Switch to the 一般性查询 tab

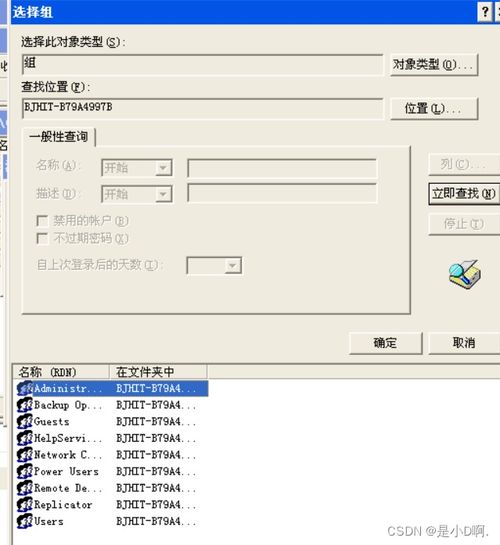tap(59, 137)
